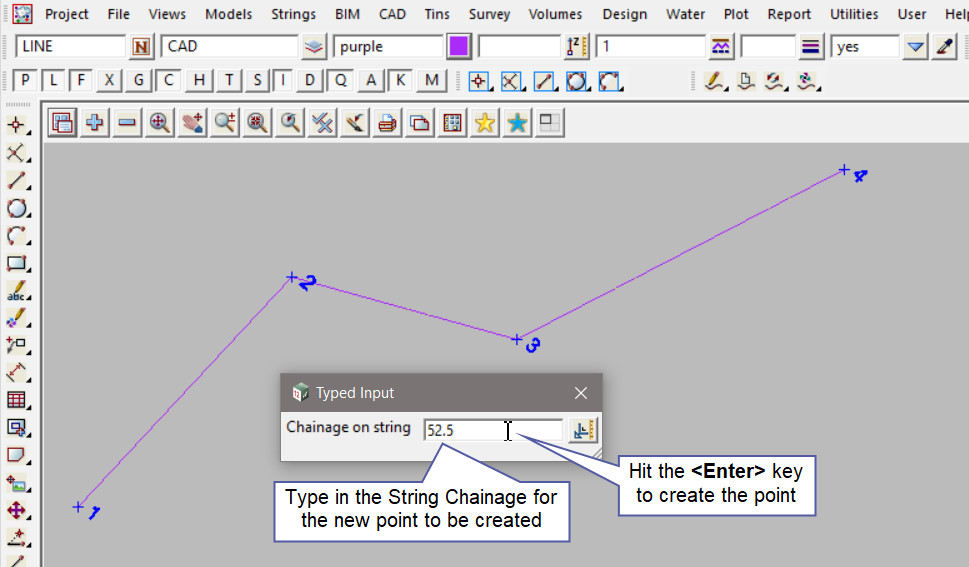Screen dimensions: 969x567
Task: Toggle the K snap button
Action: [x=400, y=81]
